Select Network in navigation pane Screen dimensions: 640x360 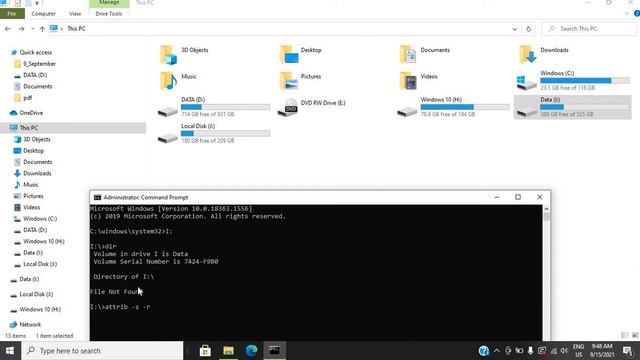click(x=30, y=324)
